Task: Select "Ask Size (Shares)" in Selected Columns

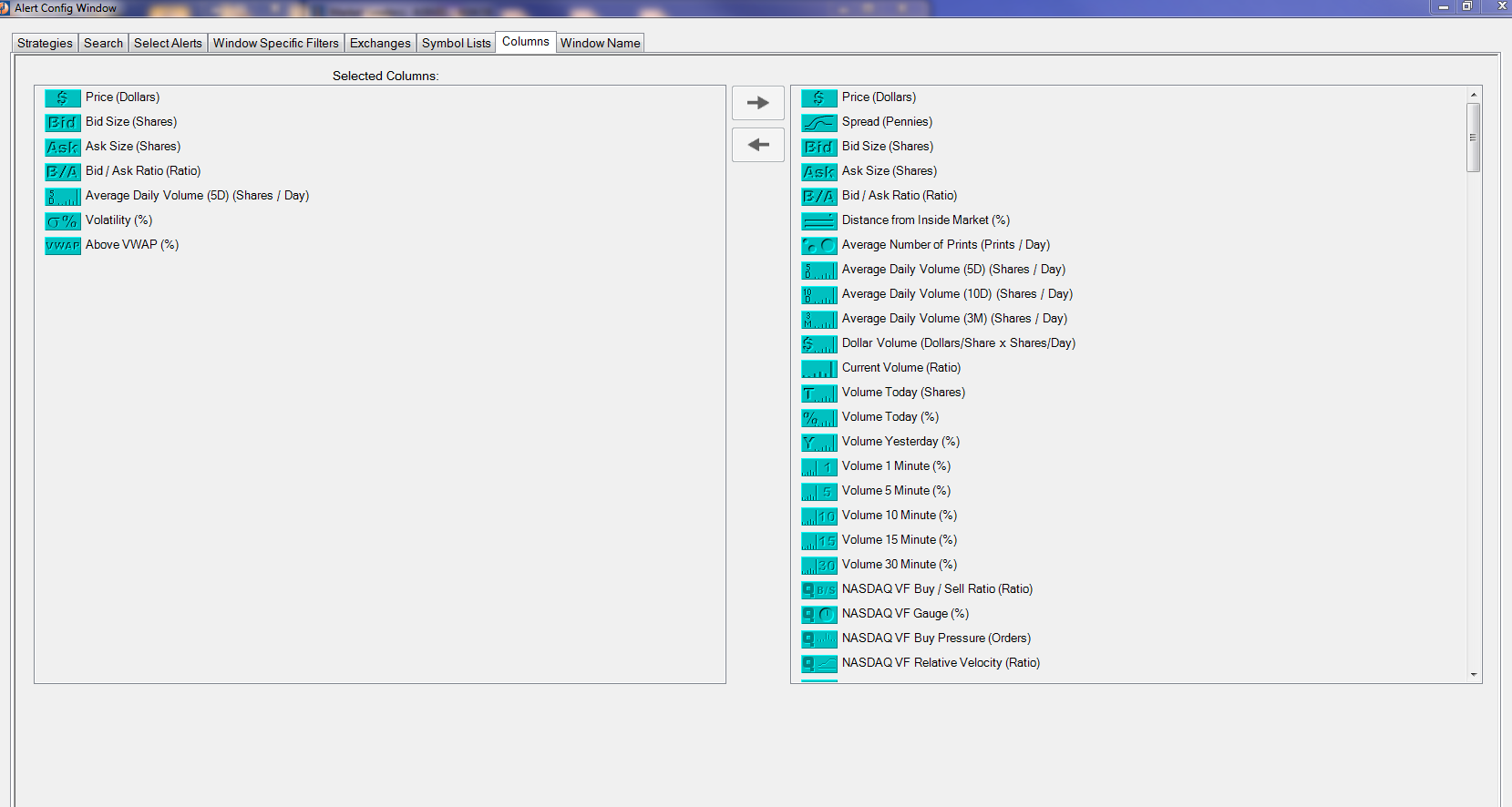Action: pyautogui.click(x=133, y=147)
